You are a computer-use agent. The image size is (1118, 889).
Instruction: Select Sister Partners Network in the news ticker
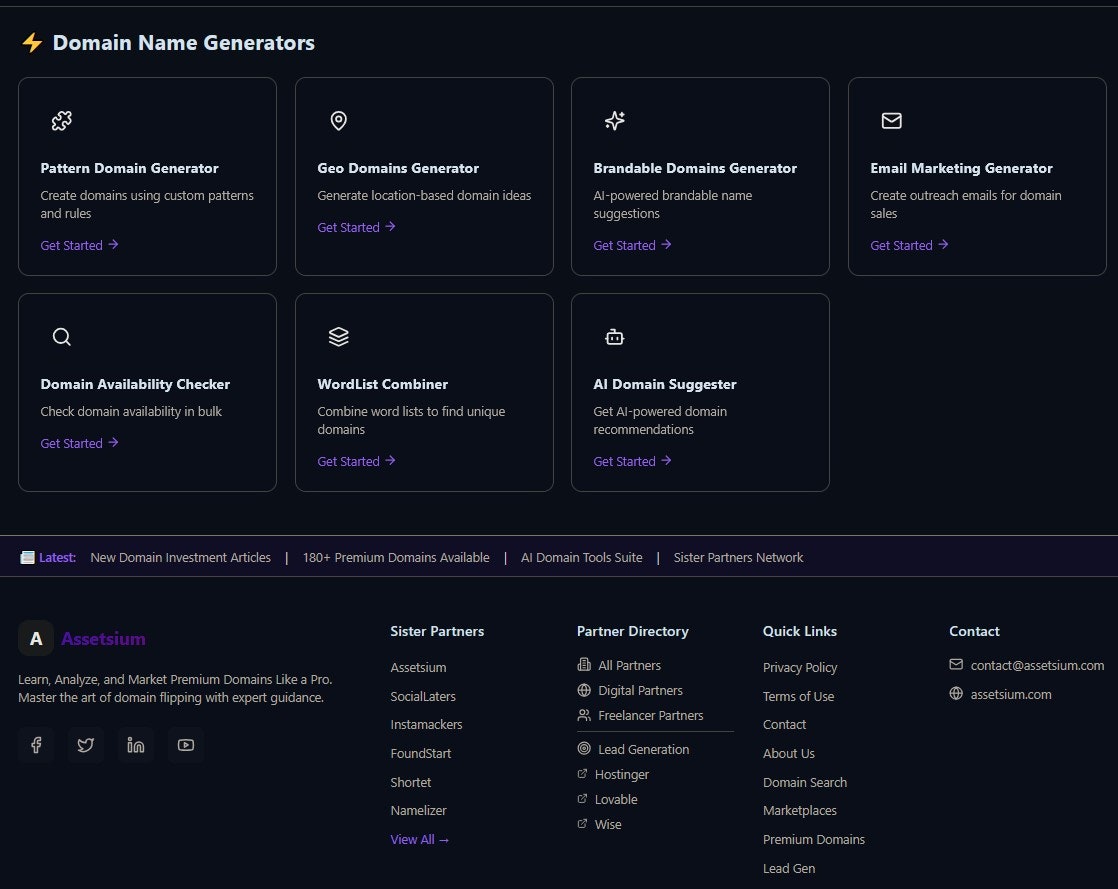[738, 557]
